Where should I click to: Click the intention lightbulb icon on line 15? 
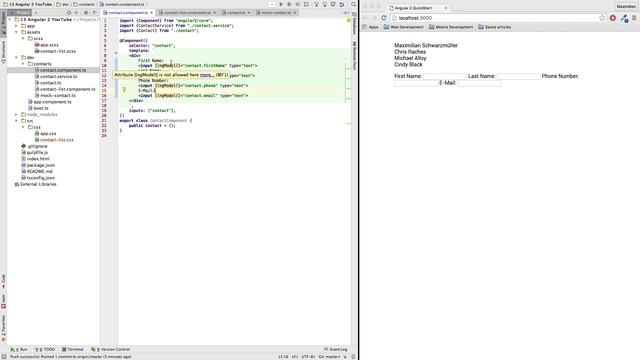[124, 90]
